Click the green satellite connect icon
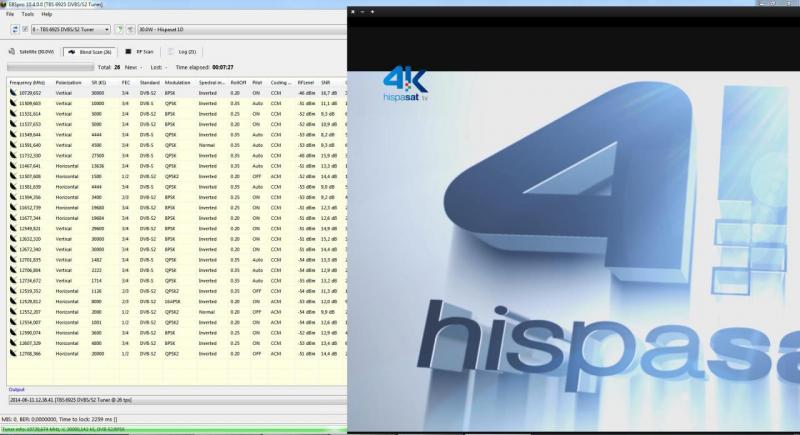800x435 pixels. [119, 29]
